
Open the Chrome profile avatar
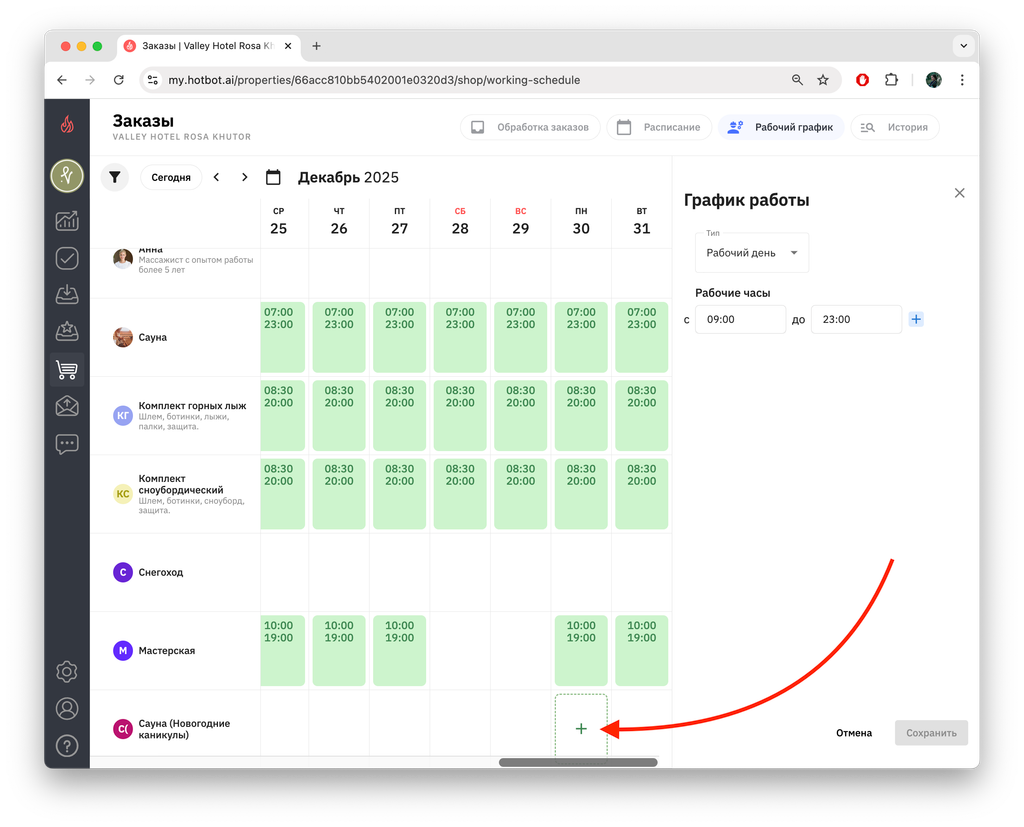tap(933, 80)
